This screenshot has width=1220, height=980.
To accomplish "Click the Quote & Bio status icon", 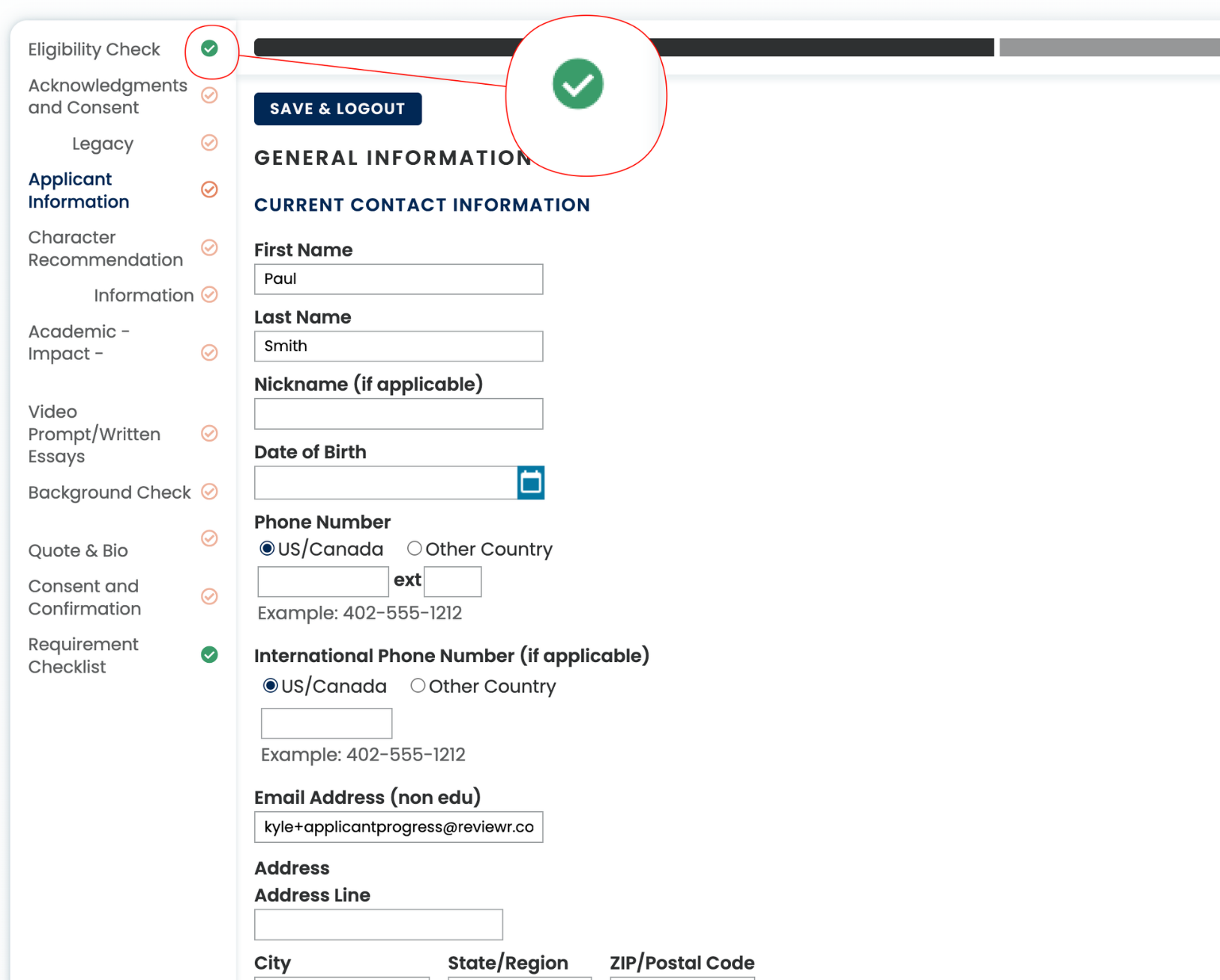I will pyautogui.click(x=209, y=538).
